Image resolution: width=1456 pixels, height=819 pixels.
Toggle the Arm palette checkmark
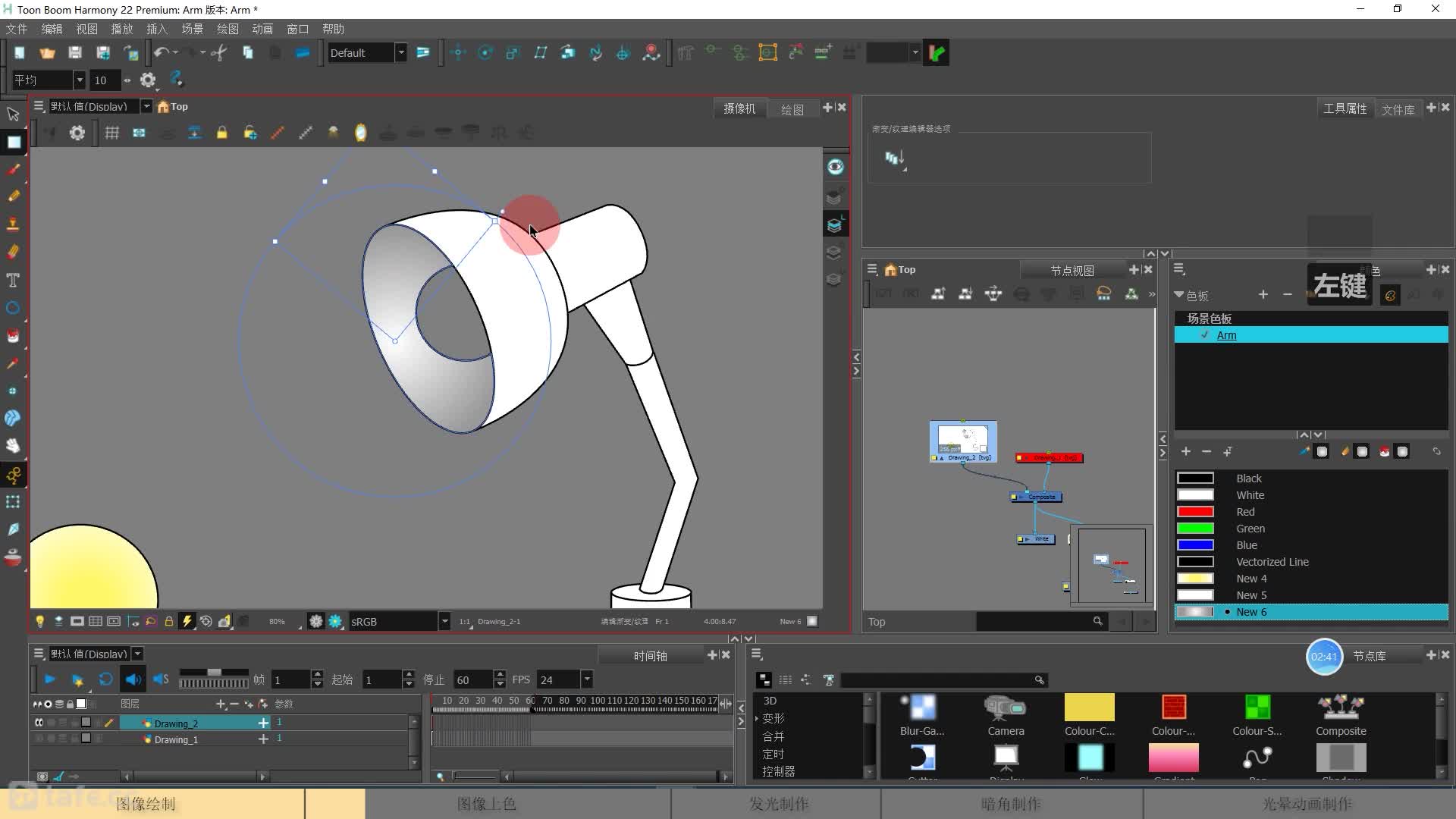[x=1205, y=335]
